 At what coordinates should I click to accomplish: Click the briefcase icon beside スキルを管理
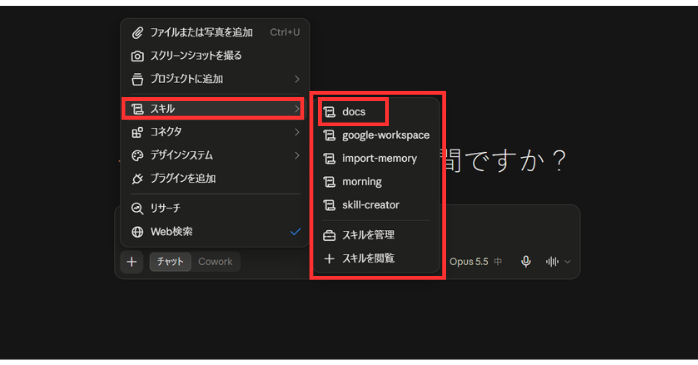tap(329, 235)
